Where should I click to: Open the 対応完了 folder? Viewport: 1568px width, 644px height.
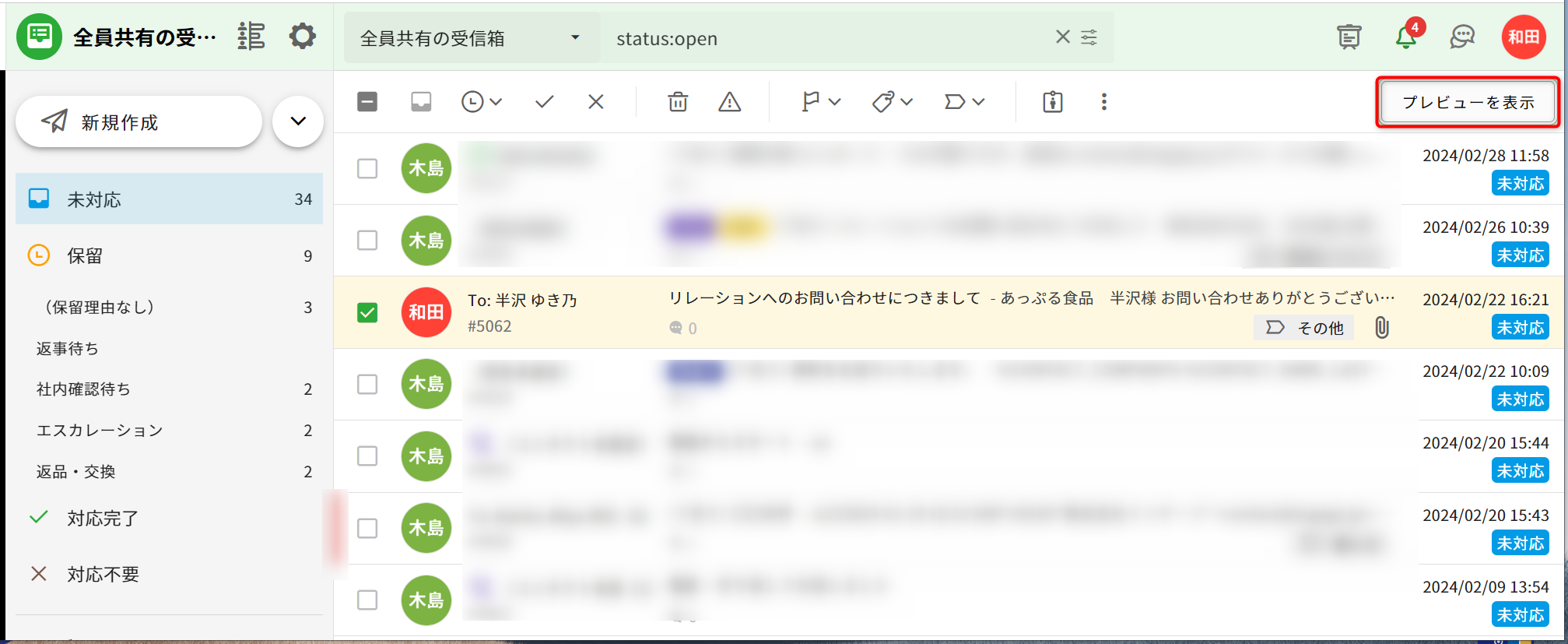(x=103, y=518)
